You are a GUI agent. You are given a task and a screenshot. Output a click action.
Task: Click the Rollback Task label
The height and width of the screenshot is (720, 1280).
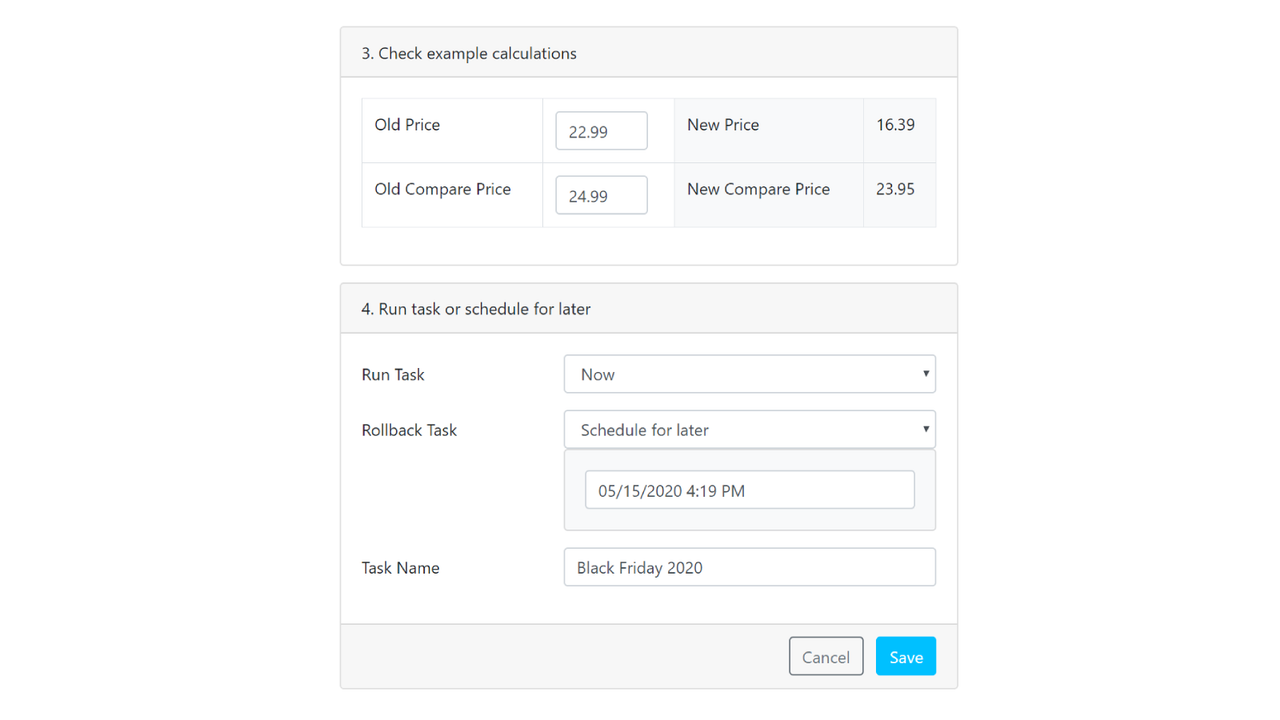pyautogui.click(x=409, y=429)
